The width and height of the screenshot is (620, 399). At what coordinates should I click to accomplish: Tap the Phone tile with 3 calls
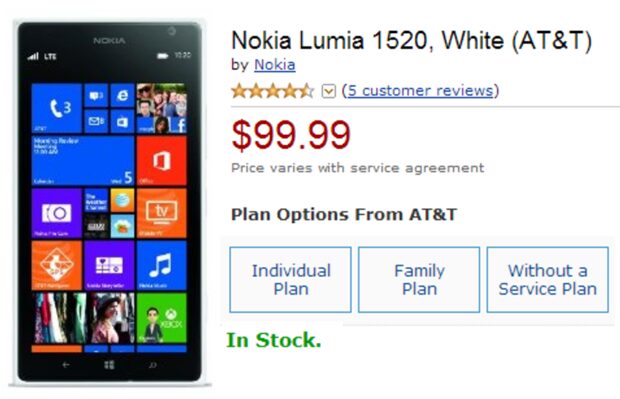(x=57, y=108)
